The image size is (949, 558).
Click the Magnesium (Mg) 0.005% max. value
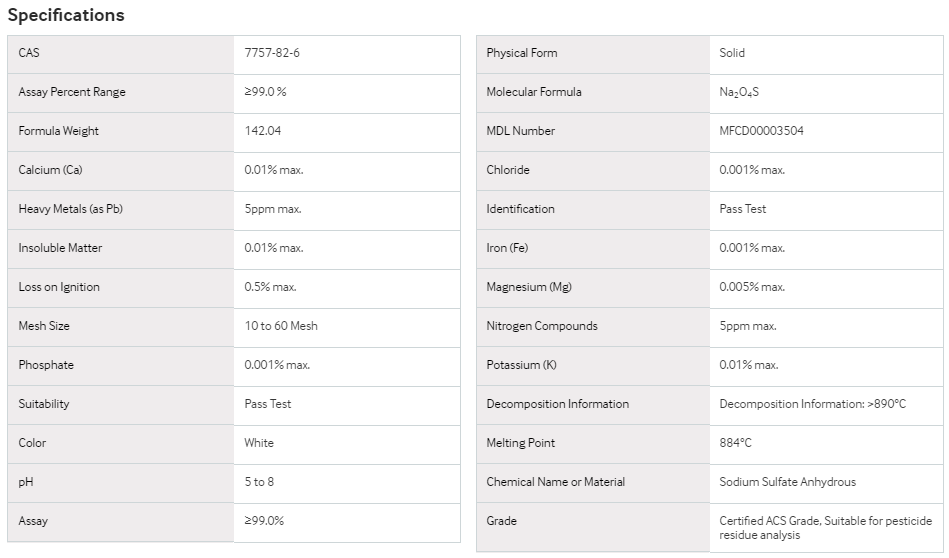[752, 287]
